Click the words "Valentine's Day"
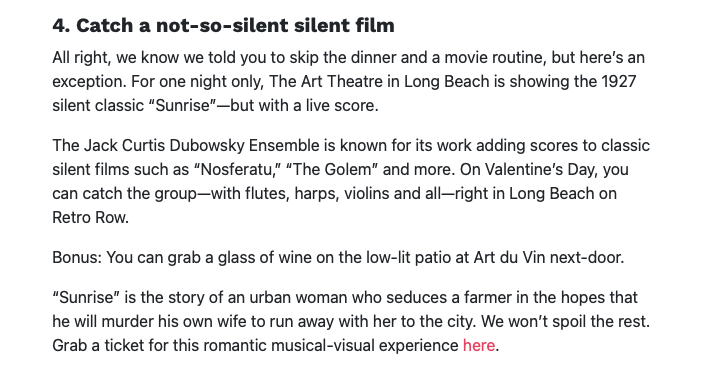The image size is (719, 365). click(x=541, y=170)
